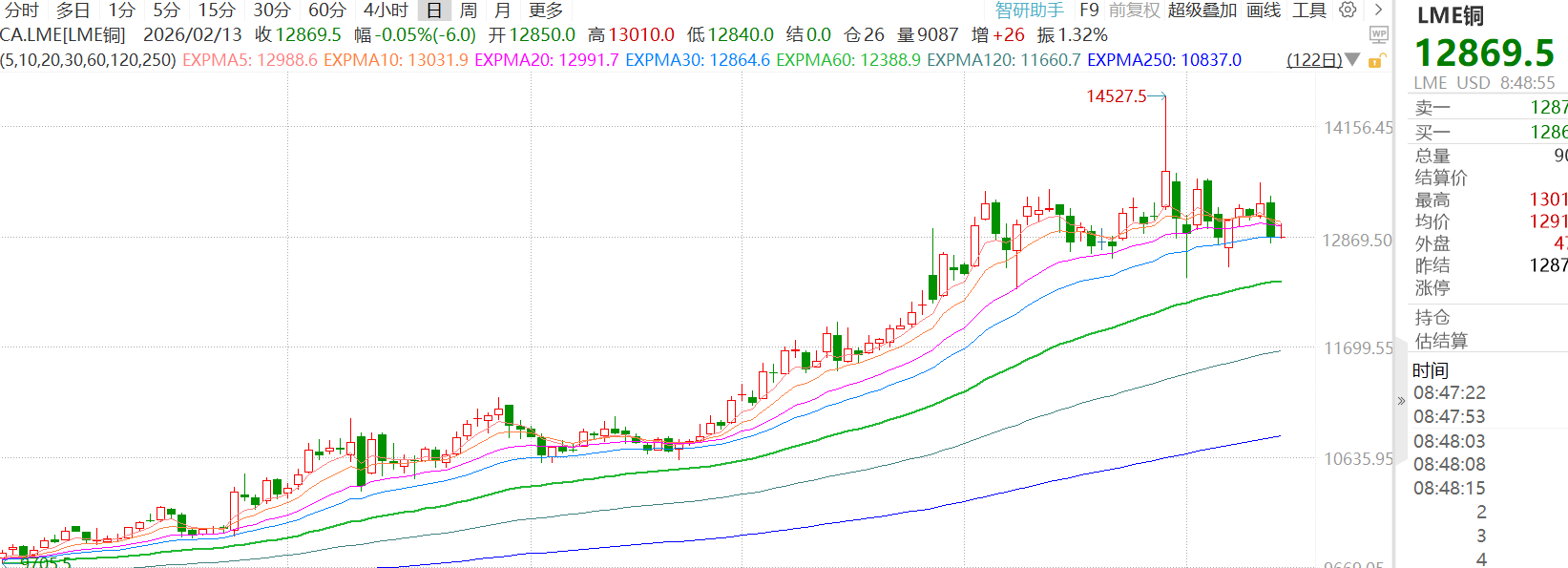Select the 周 weekly period tab
The height and width of the screenshot is (568, 1568).
coord(469,10)
